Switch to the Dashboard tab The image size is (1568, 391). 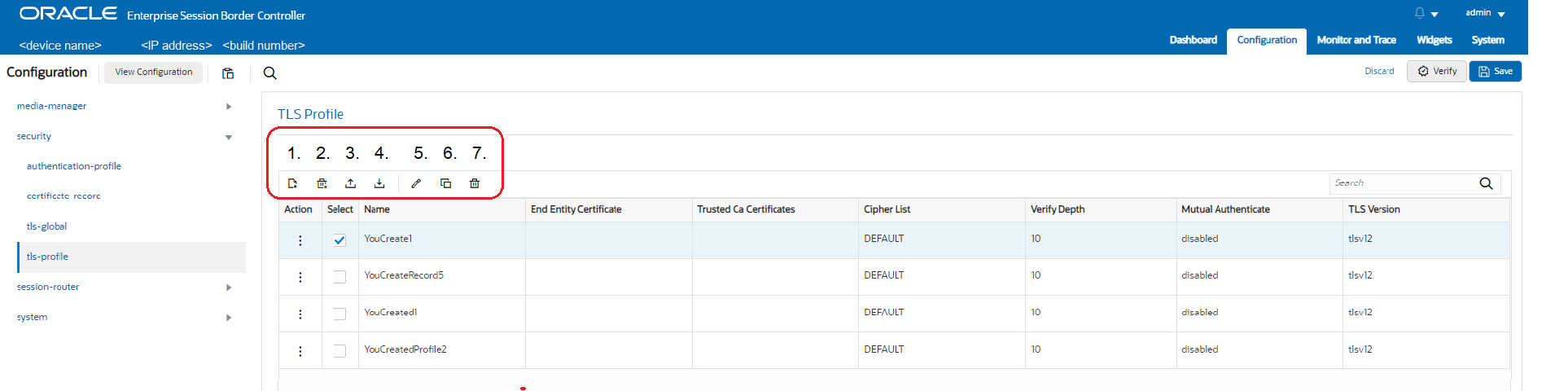click(1194, 40)
